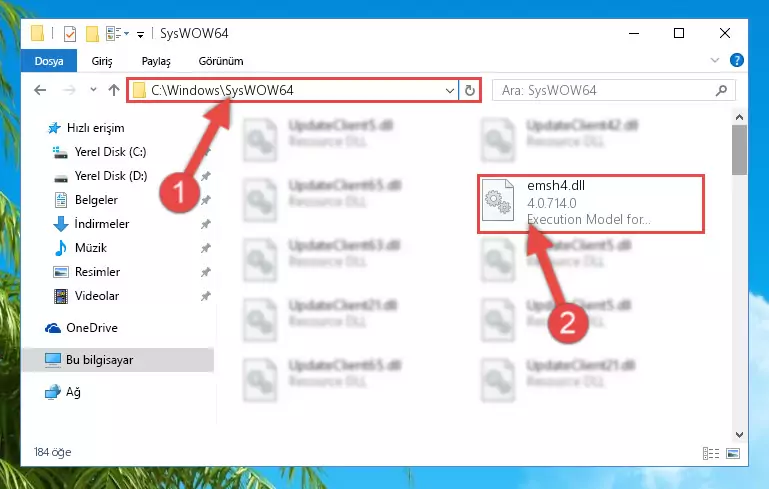
Task: Open Müzik folder in sidebar
Action: (x=91, y=248)
